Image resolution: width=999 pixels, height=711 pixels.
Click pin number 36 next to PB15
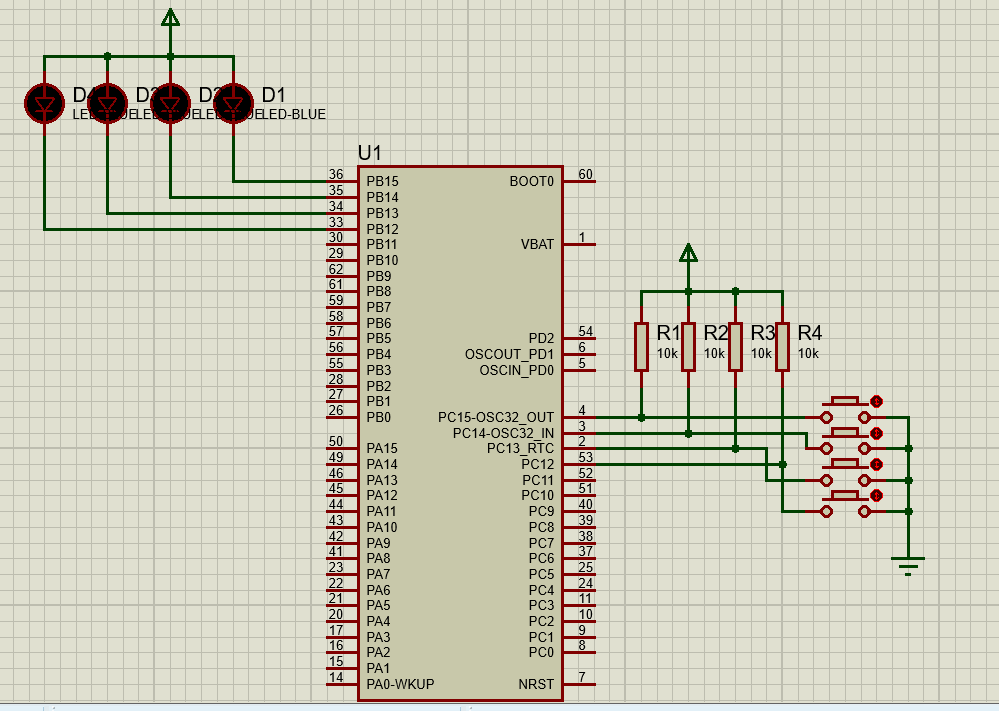click(336, 175)
